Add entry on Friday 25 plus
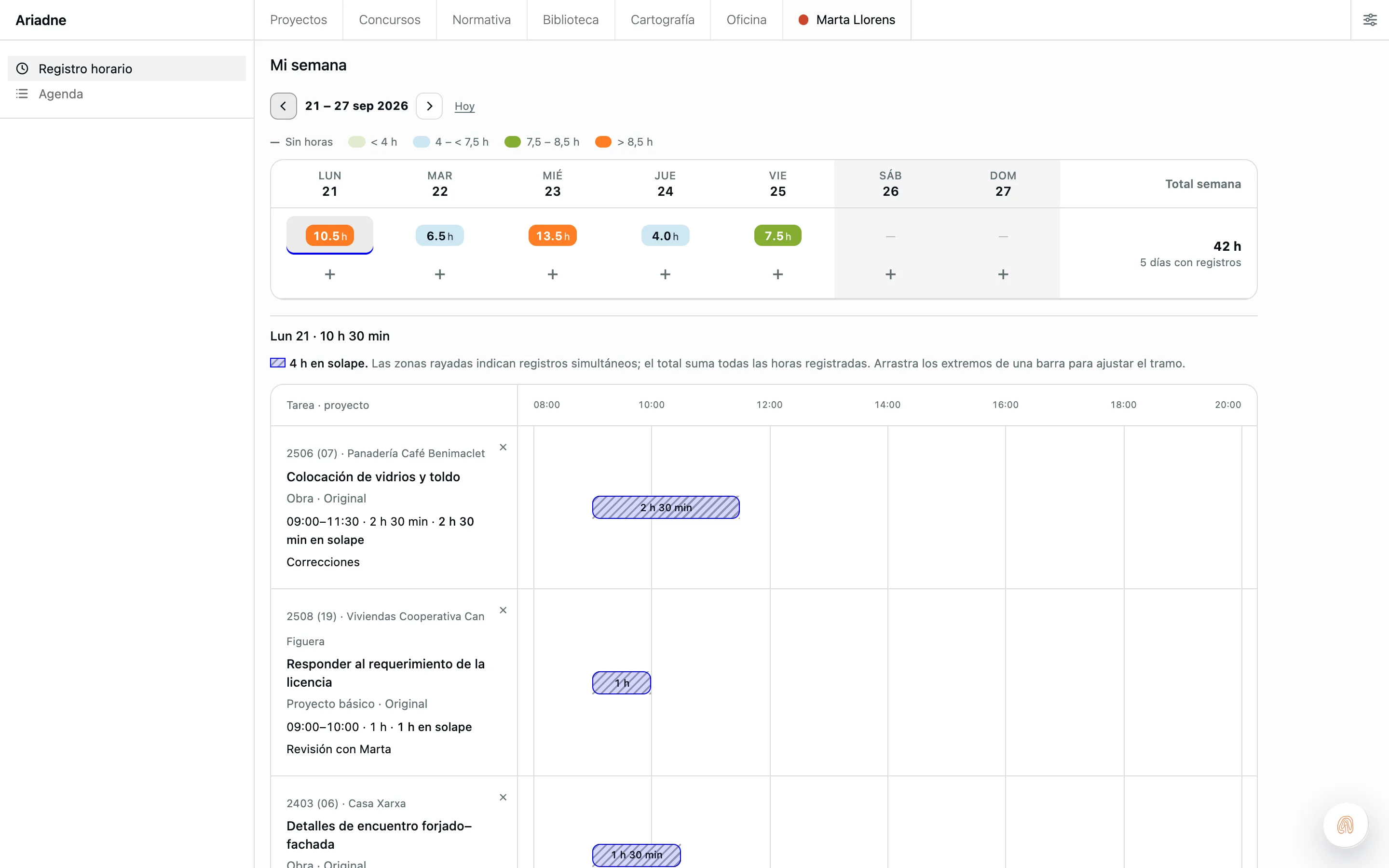The height and width of the screenshot is (868, 1389). pos(777,274)
